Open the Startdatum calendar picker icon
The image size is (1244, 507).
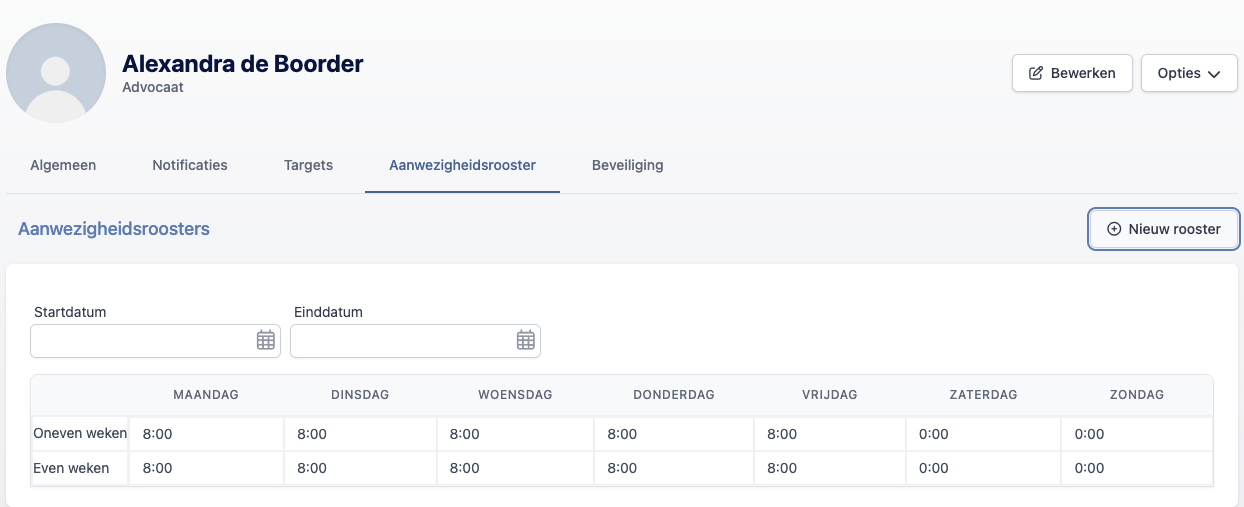point(265,340)
